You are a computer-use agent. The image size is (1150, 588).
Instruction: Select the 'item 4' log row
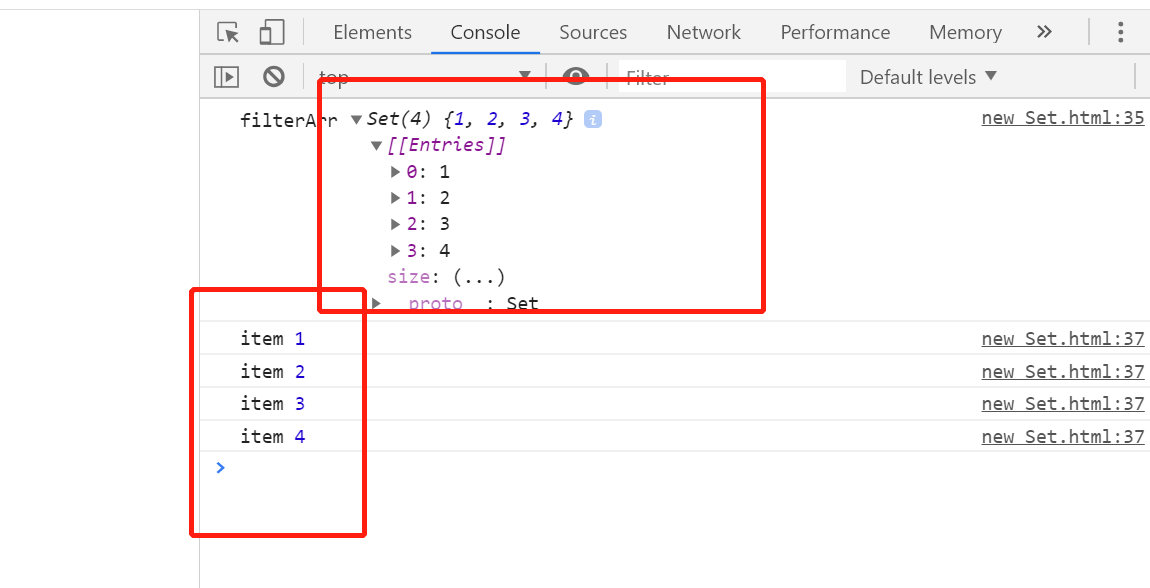coord(675,436)
